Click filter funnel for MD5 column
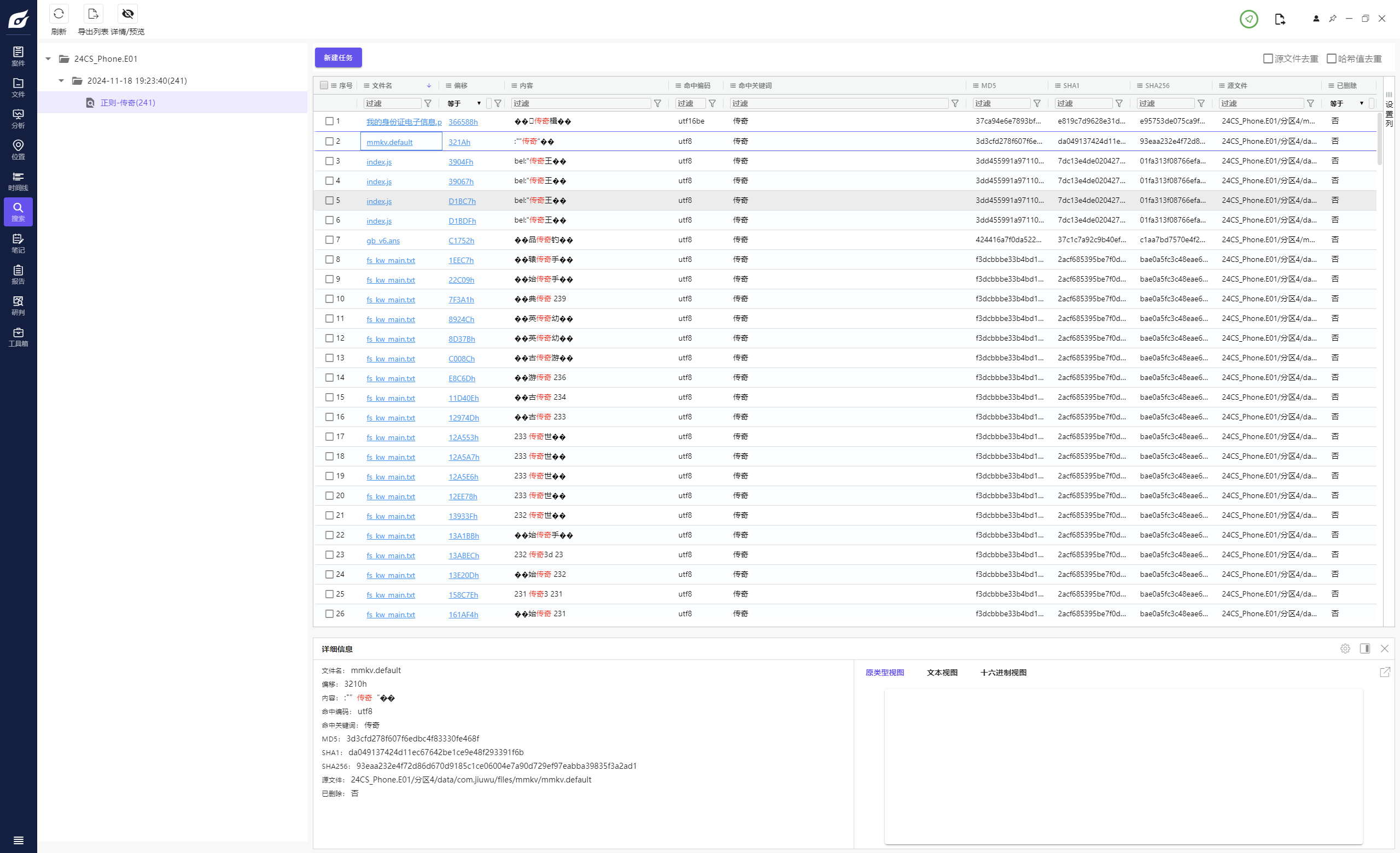The image size is (1400, 853). (x=1037, y=103)
